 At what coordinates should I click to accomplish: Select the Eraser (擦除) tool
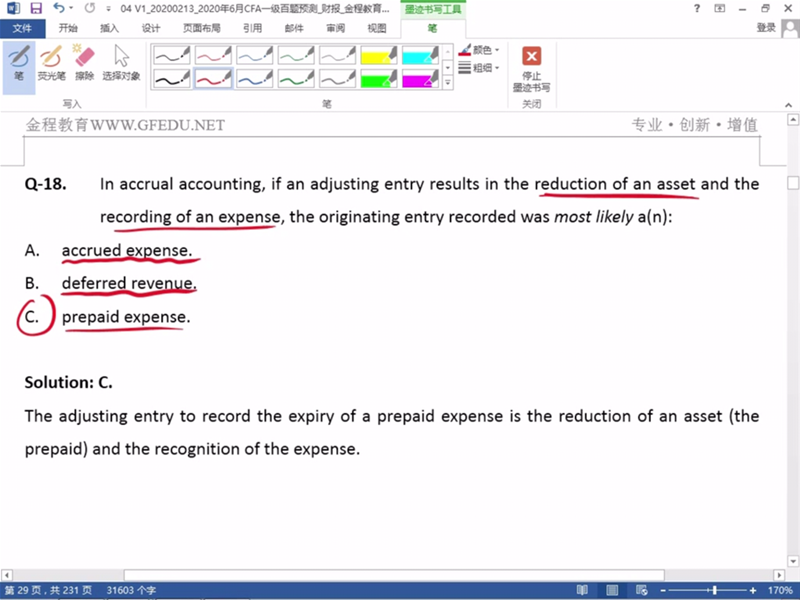[x=84, y=62]
